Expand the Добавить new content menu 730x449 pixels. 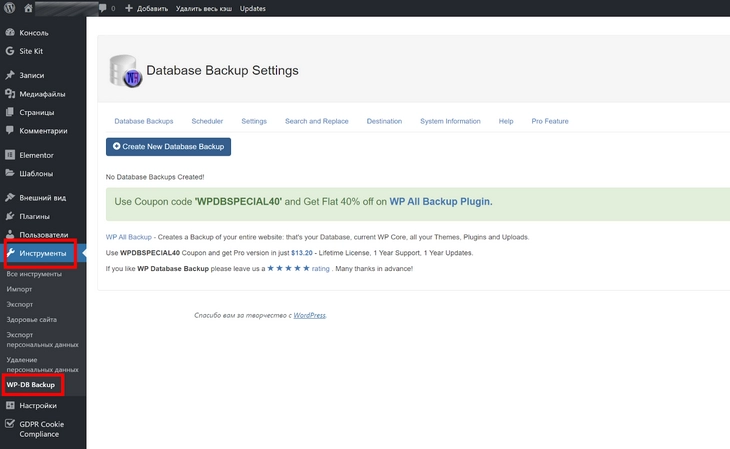tap(148, 8)
